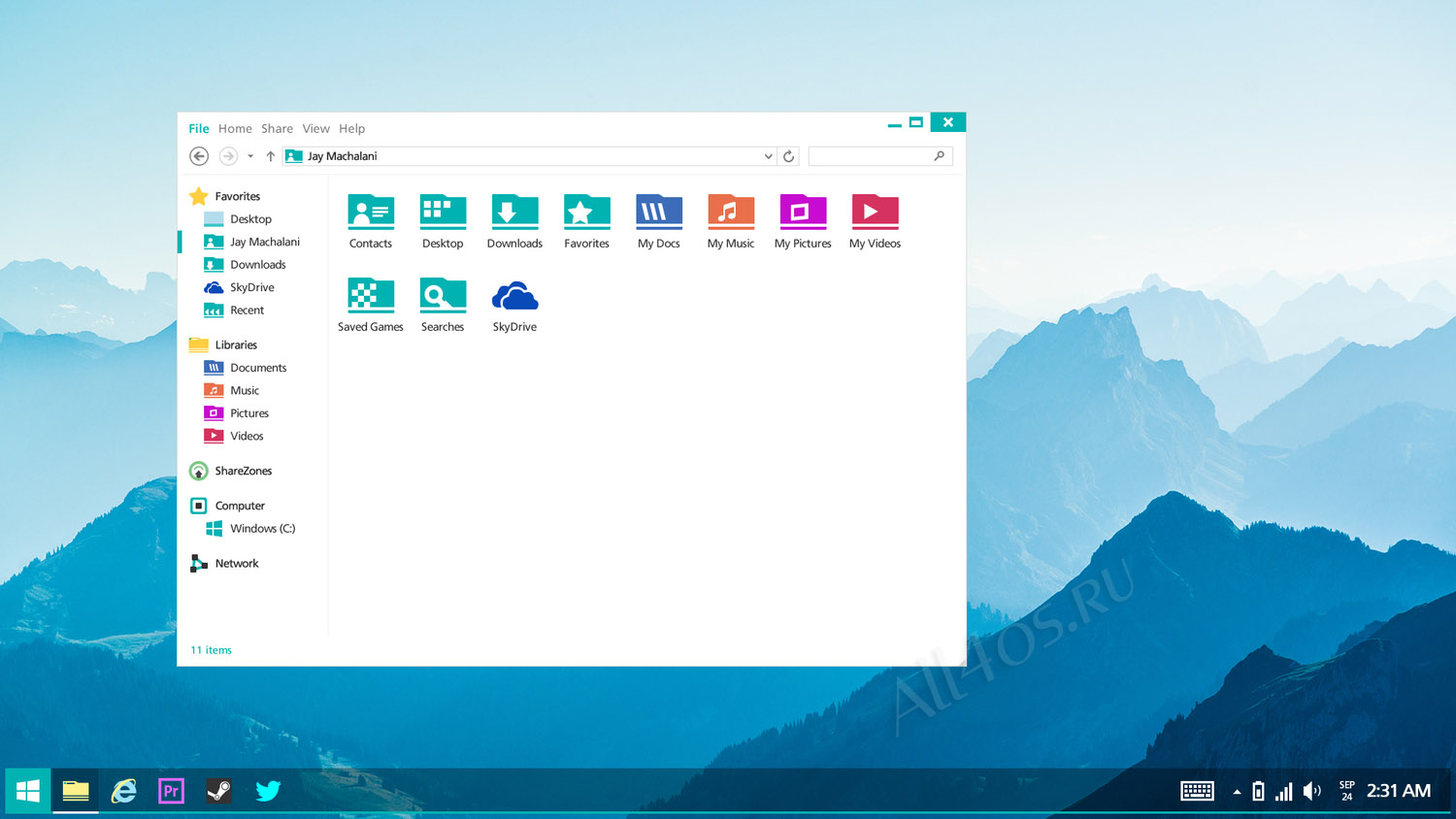Click the Back navigation arrow
This screenshot has height=819, width=1456.
click(199, 156)
